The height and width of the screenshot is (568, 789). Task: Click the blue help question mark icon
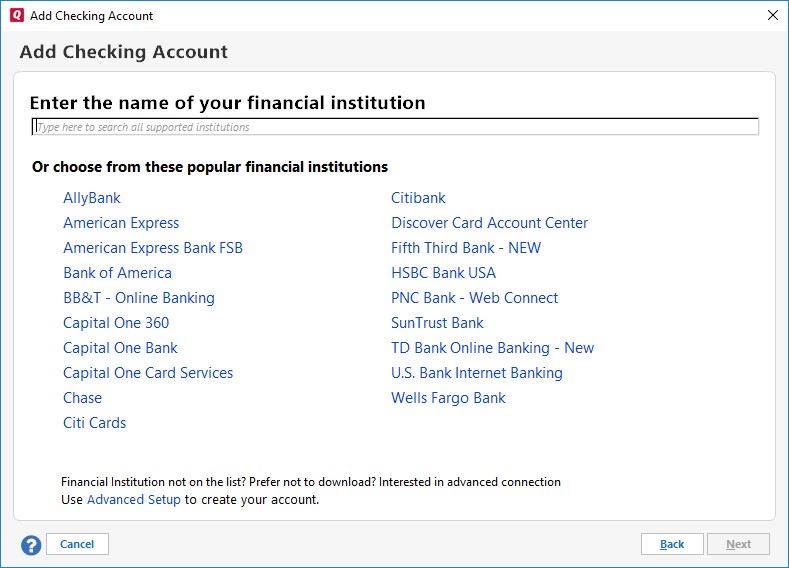point(31,545)
